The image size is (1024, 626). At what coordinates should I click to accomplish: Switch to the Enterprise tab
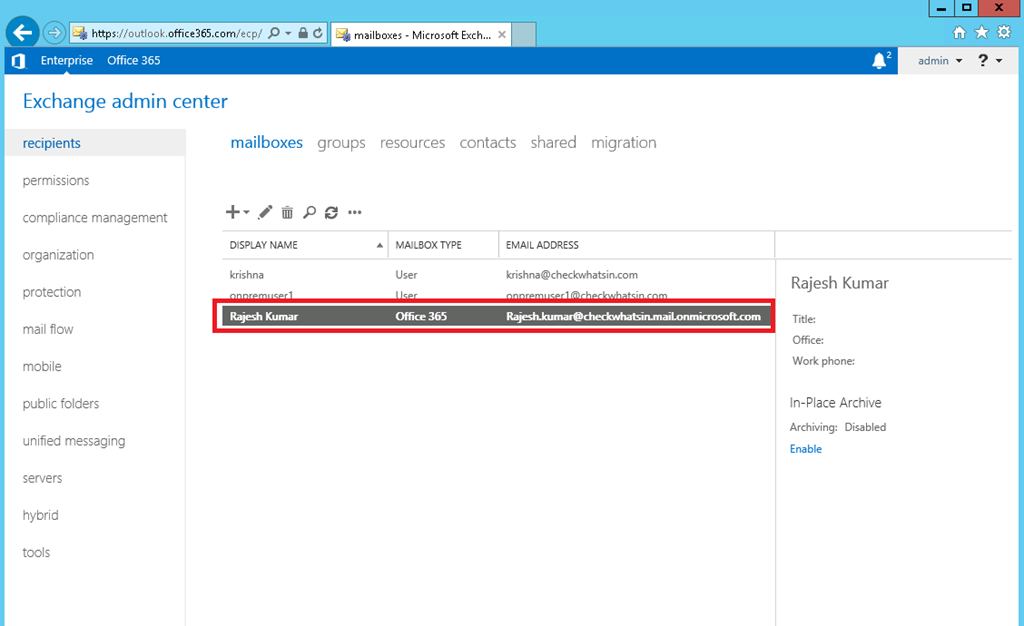[x=67, y=61]
